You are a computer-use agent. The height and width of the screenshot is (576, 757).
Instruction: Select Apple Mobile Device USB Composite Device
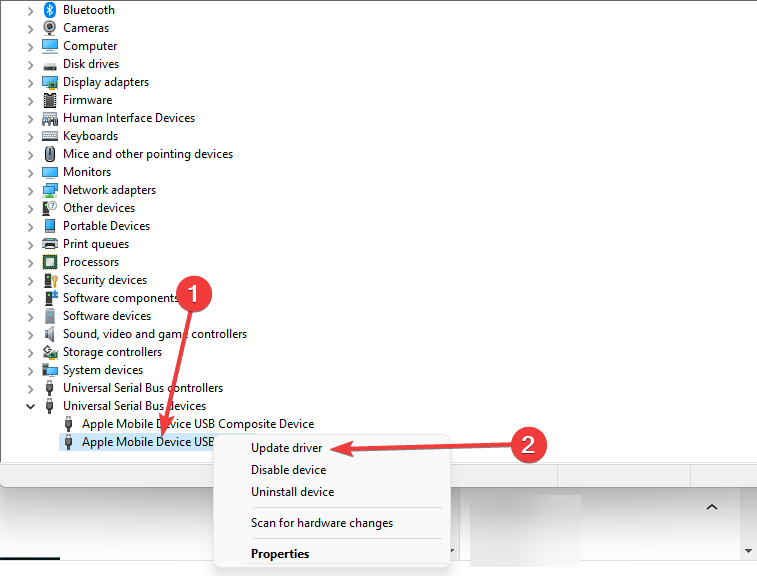click(x=198, y=424)
